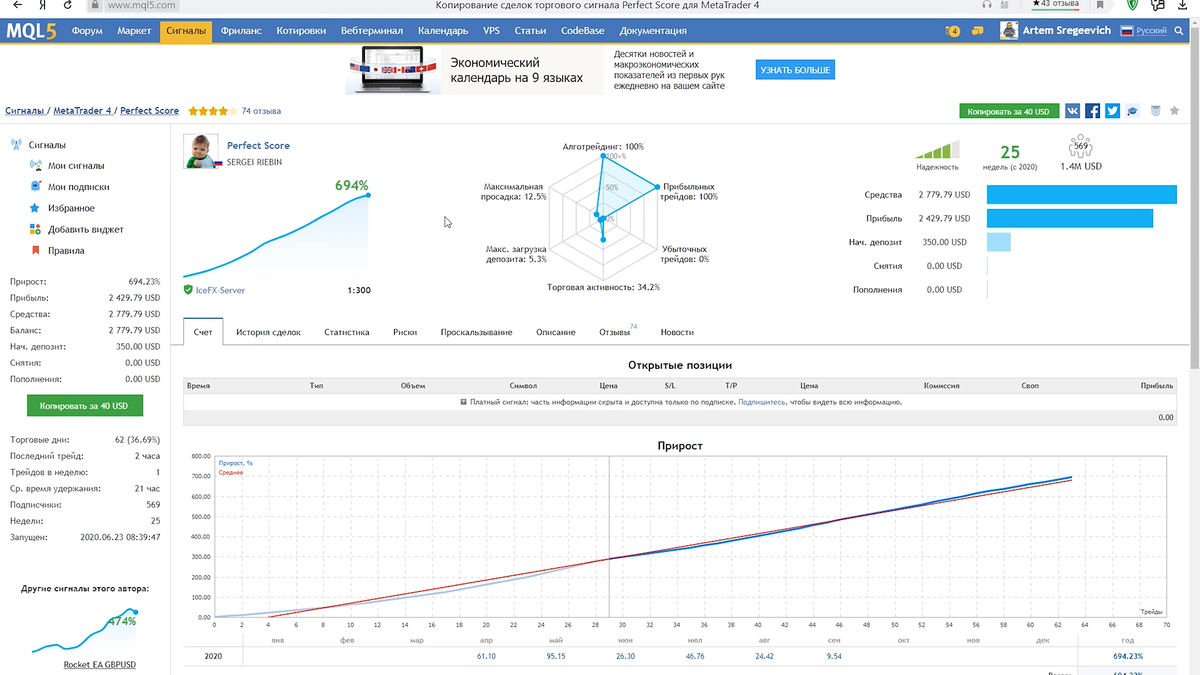Open Правила in the sidebar
The width and height of the screenshot is (1200, 675).
pyautogui.click(x=66, y=251)
